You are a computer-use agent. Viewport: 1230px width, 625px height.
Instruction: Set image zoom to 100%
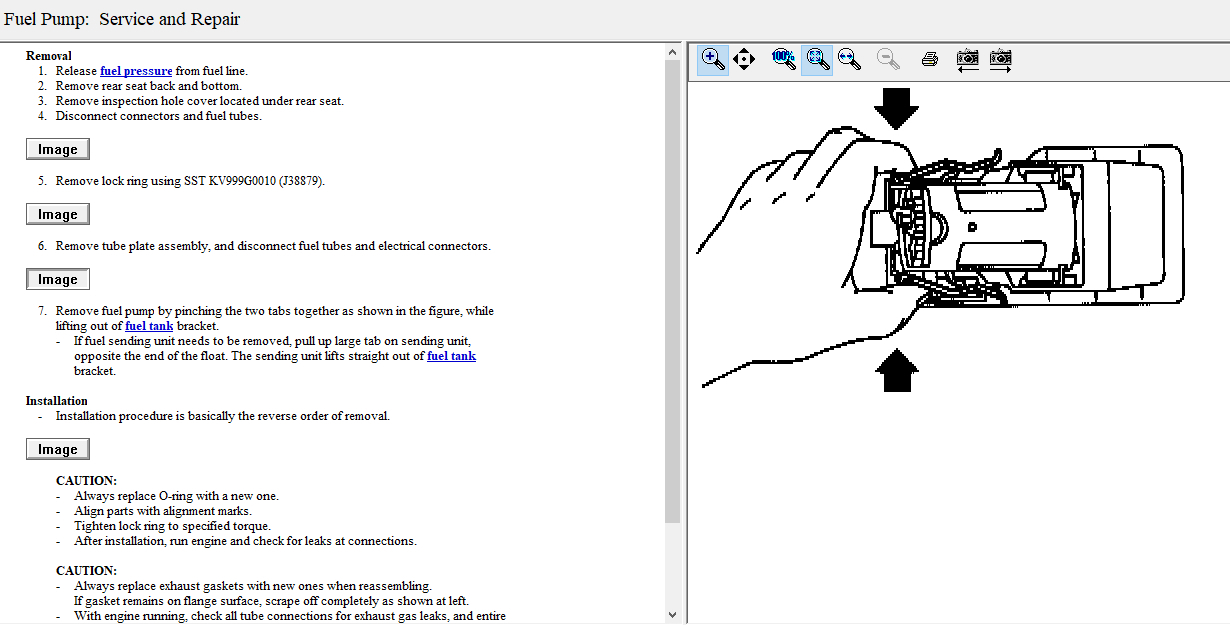click(784, 59)
